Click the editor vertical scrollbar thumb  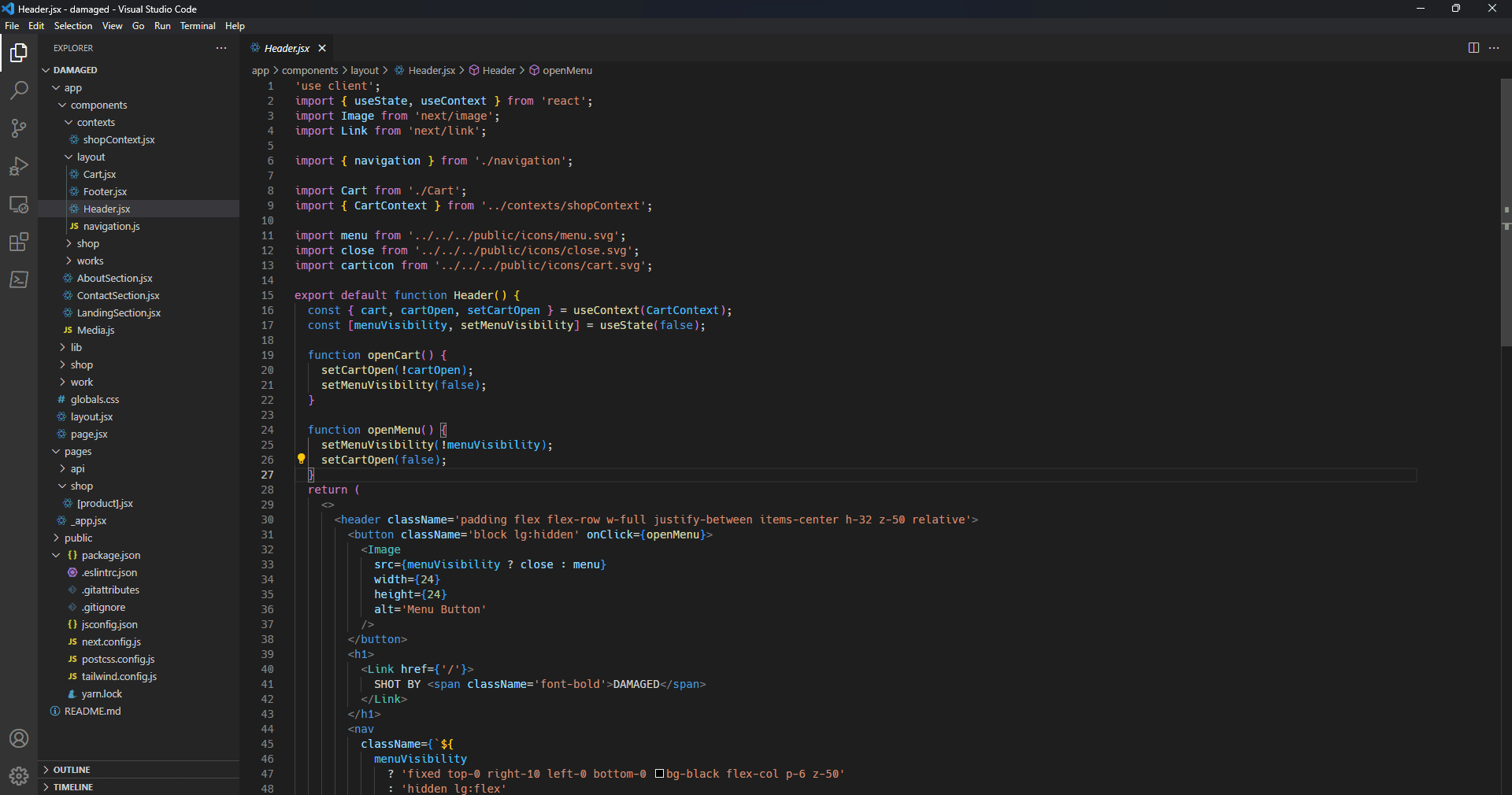(x=1506, y=213)
